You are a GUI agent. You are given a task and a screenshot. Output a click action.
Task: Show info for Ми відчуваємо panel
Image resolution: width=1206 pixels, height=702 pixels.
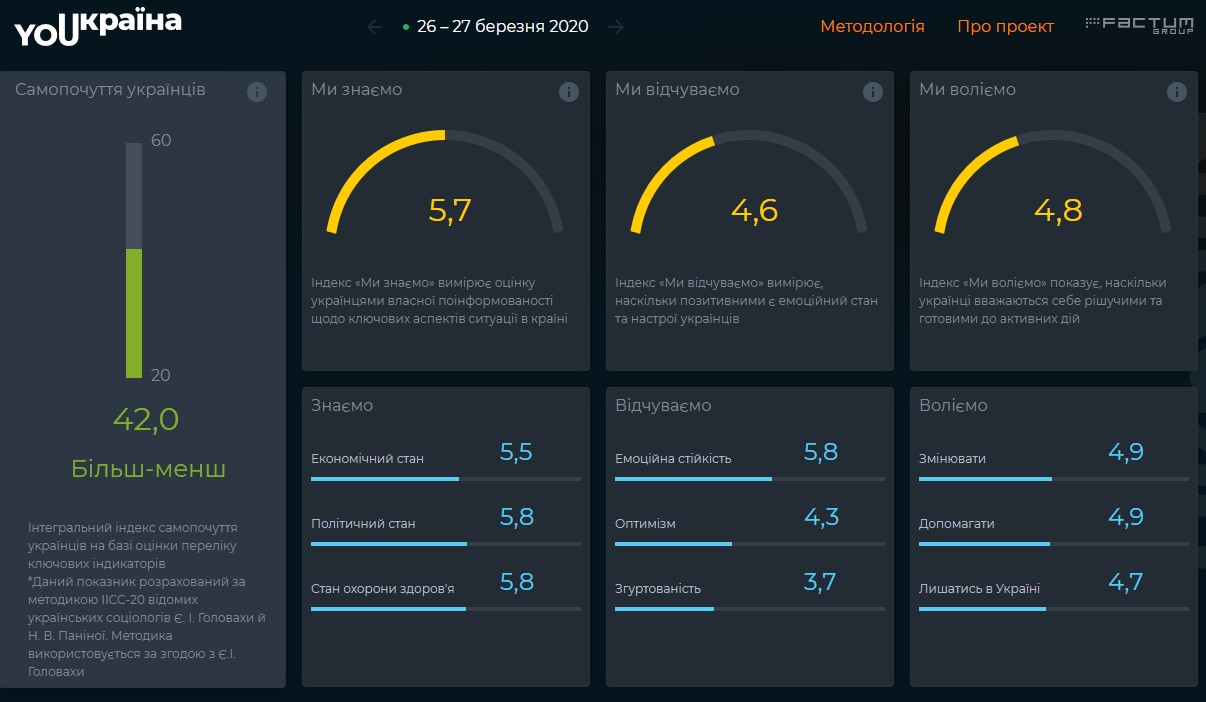873,92
